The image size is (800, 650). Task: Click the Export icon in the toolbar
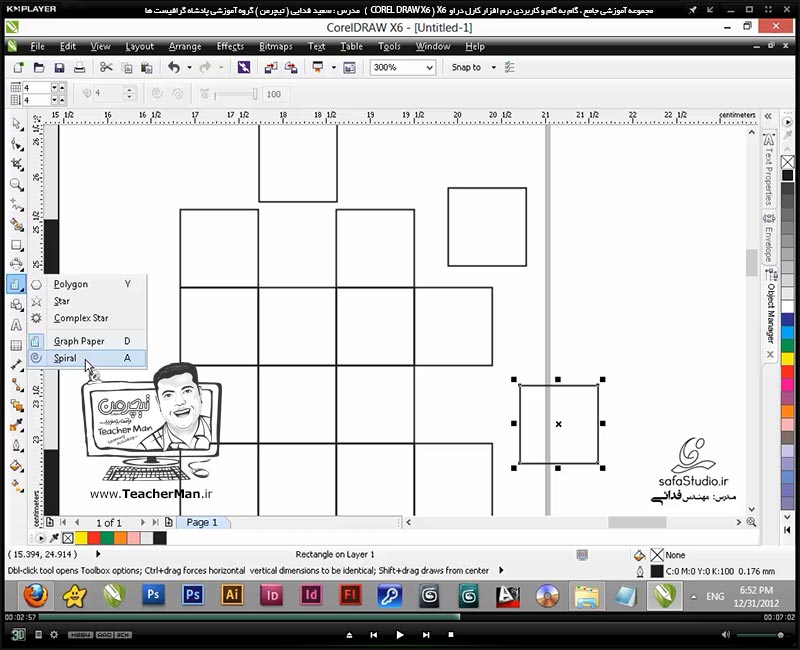coord(291,67)
